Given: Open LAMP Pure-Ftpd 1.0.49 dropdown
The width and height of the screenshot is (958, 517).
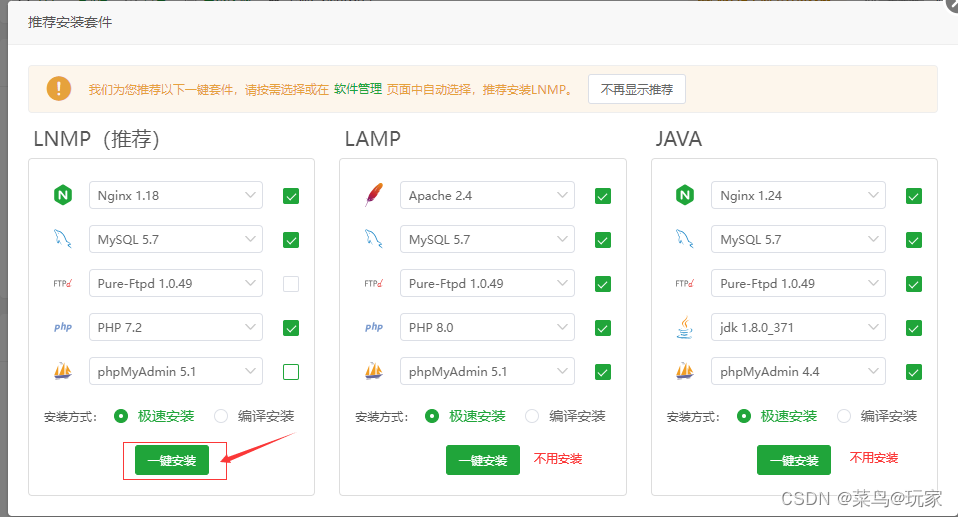Looking at the screenshot, I should [x=488, y=284].
